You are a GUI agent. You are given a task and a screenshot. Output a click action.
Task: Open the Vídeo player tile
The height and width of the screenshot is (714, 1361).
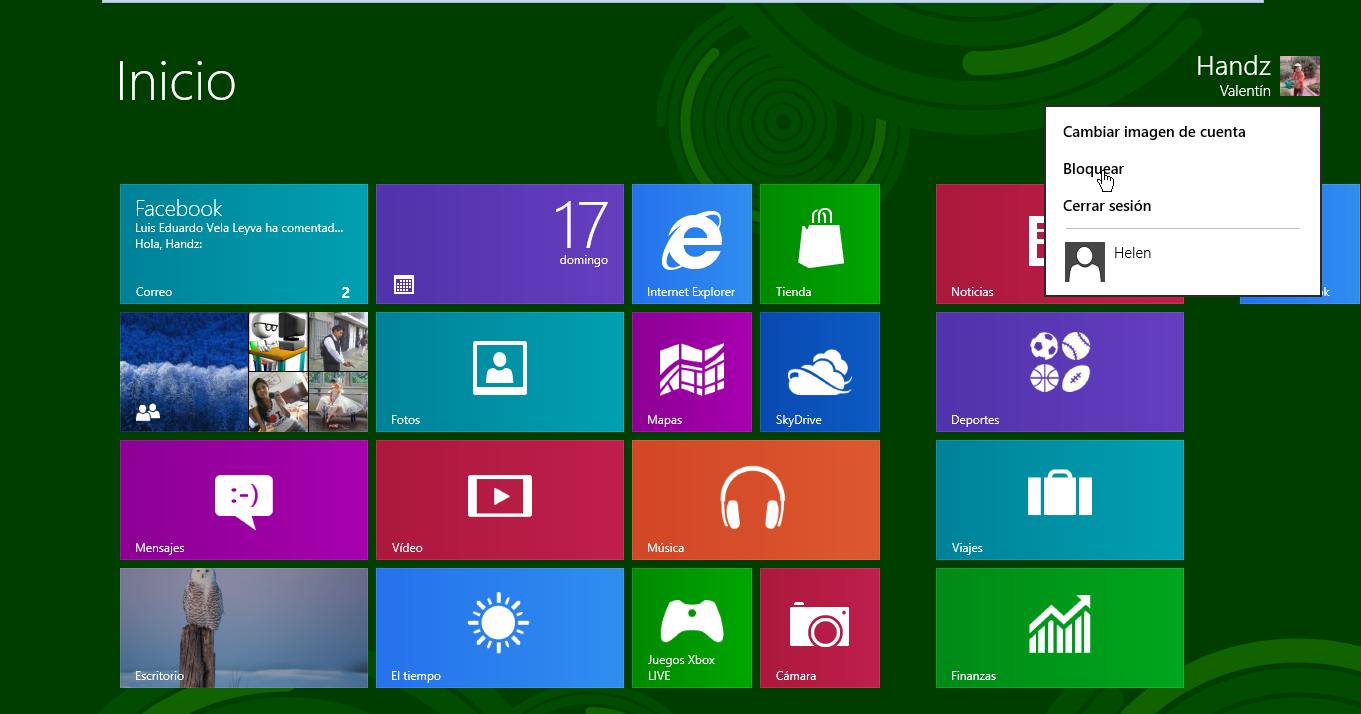pos(499,500)
